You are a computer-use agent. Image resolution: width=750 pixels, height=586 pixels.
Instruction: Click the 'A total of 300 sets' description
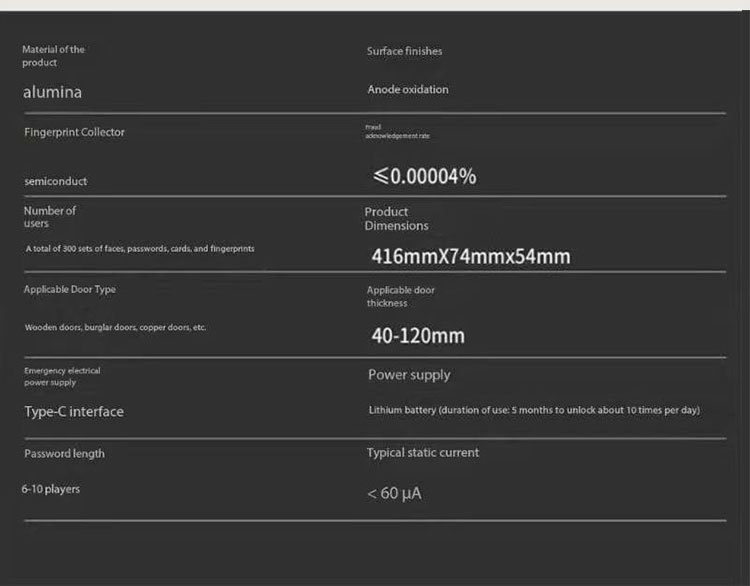point(139,248)
